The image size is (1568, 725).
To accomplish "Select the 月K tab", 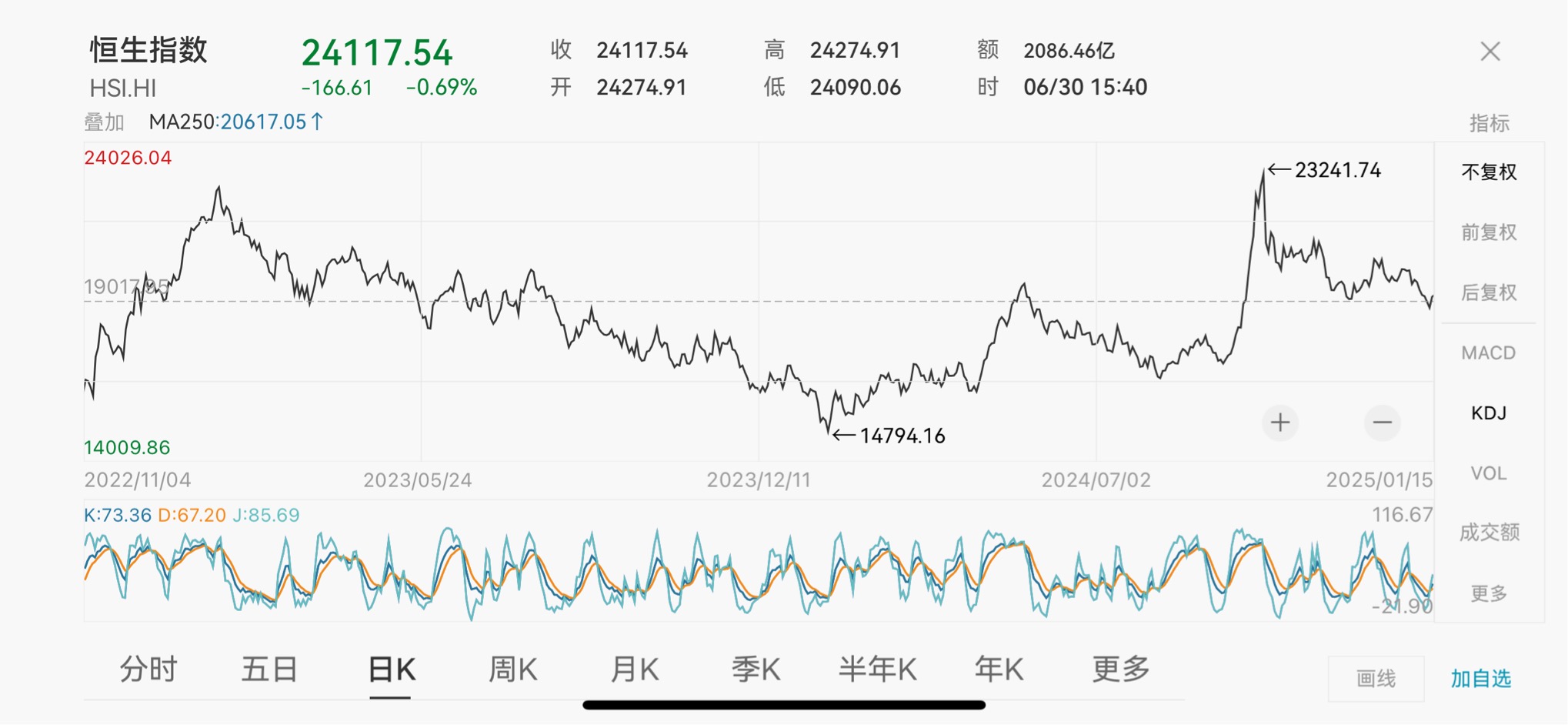I will point(634,669).
